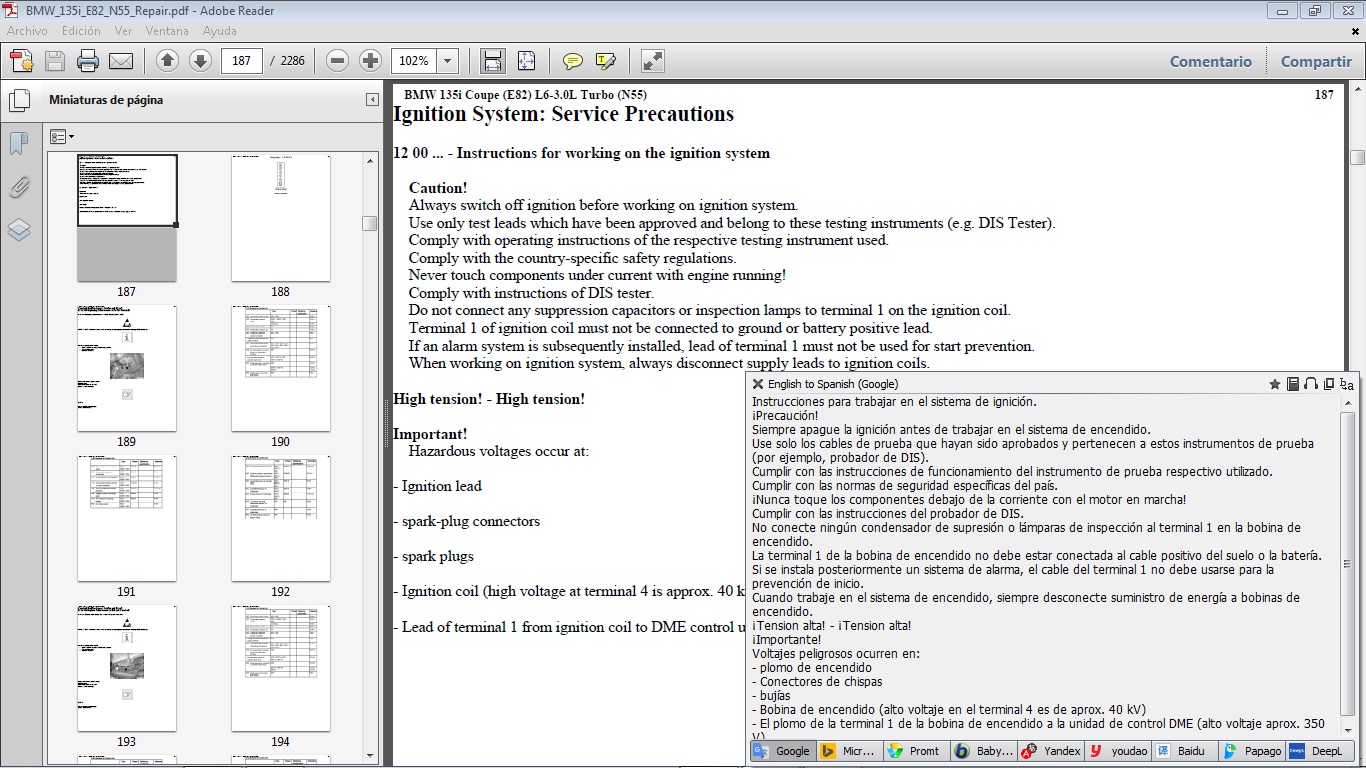Image resolution: width=1366 pixels, height=768 pixels.
Task: Switch to the Yandex translator tab
Action: pyautogui.click(x=1049, y=751)
